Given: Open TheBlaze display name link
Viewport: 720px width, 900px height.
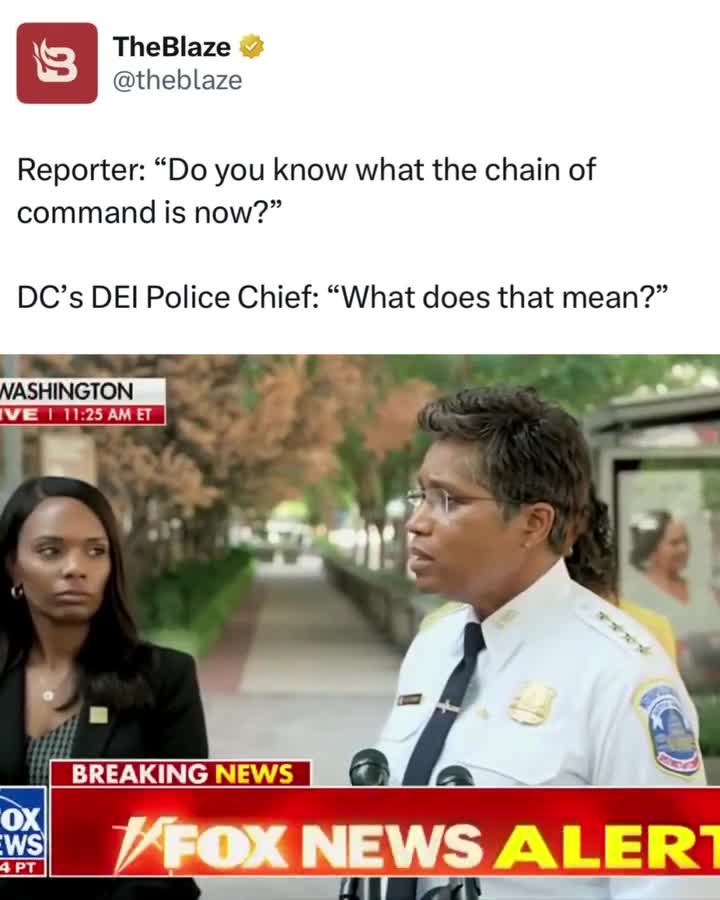Looking at the screenshot, I should coord(172,46).
